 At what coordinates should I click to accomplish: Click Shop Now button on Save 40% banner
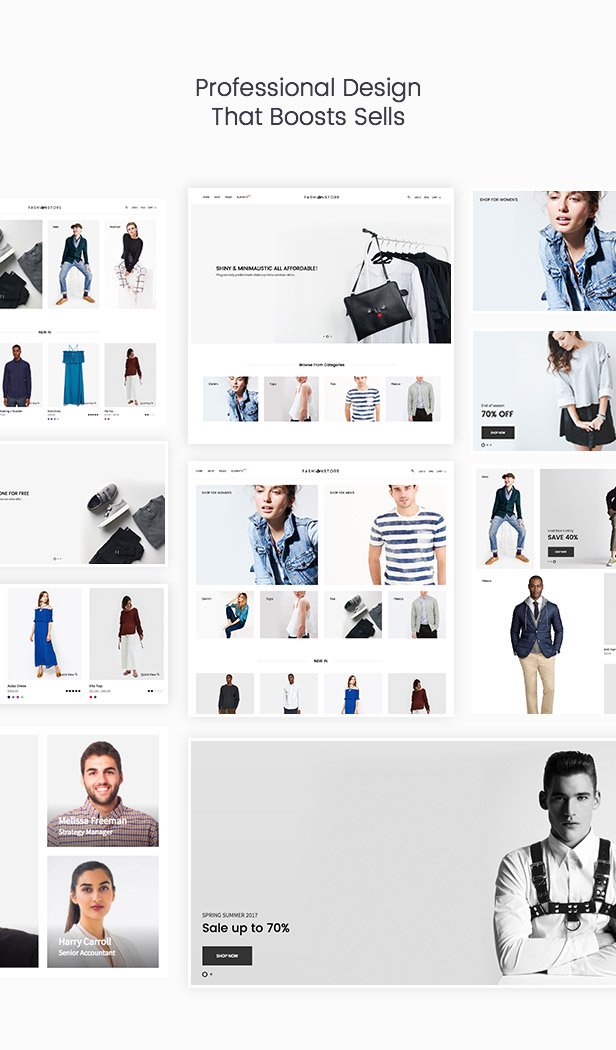(560, 552)
